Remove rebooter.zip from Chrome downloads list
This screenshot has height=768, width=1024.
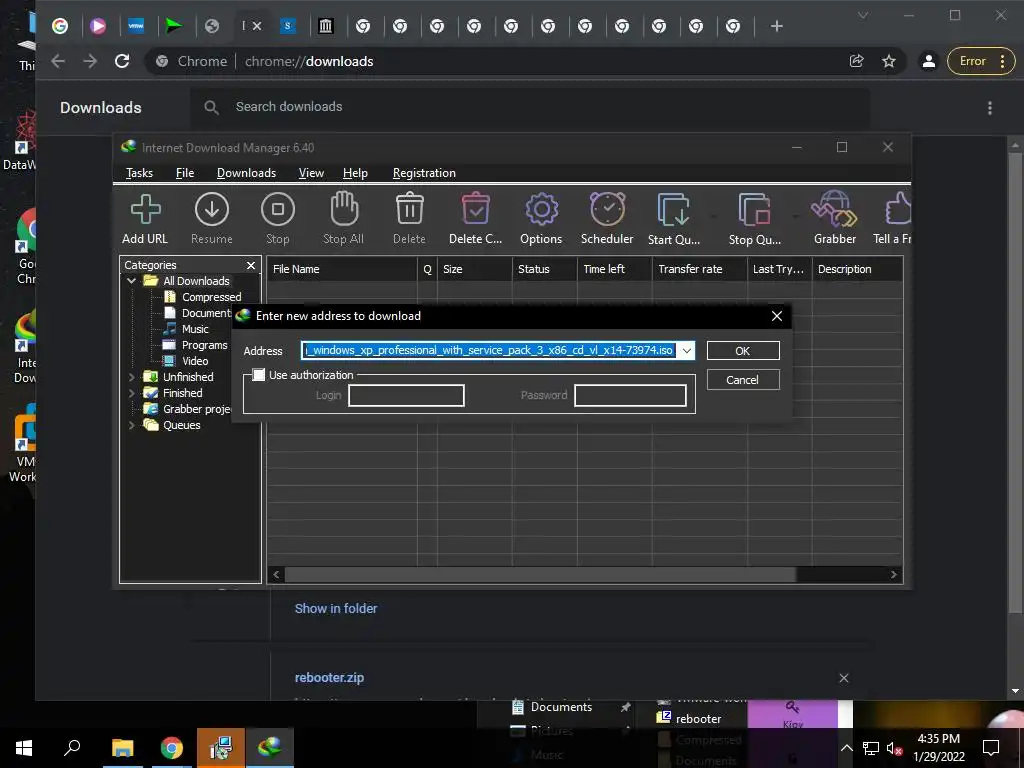click(844, 678)
